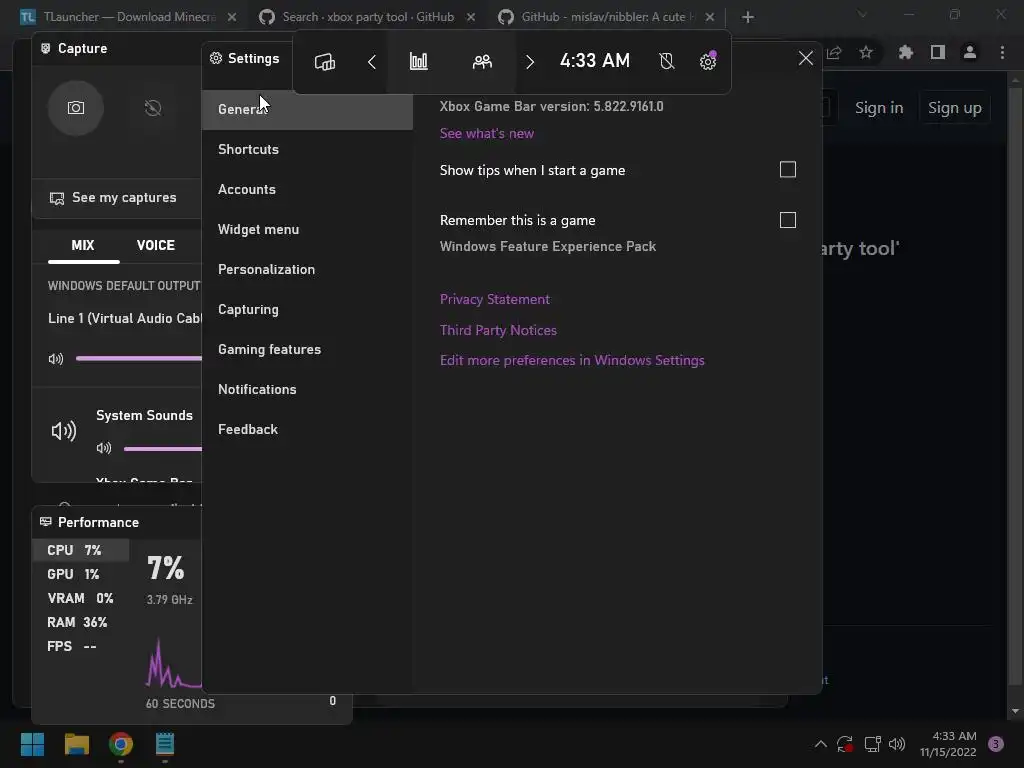The width and height of the screenshot is (1024, 768).
Task: Open the Personalization settings category
Action: pos(308,269)
